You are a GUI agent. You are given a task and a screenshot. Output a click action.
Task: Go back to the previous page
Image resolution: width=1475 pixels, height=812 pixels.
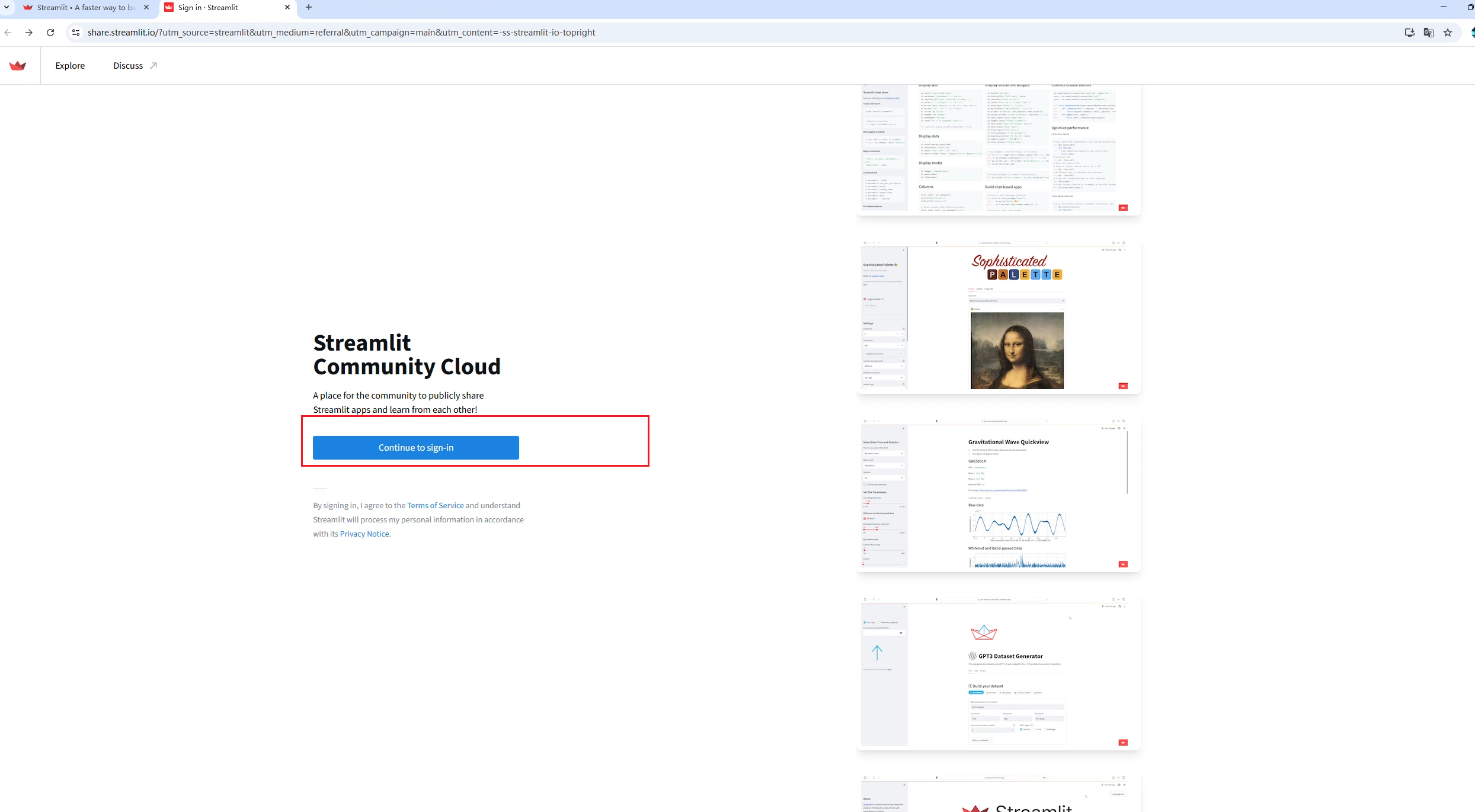tap(8, 33)
